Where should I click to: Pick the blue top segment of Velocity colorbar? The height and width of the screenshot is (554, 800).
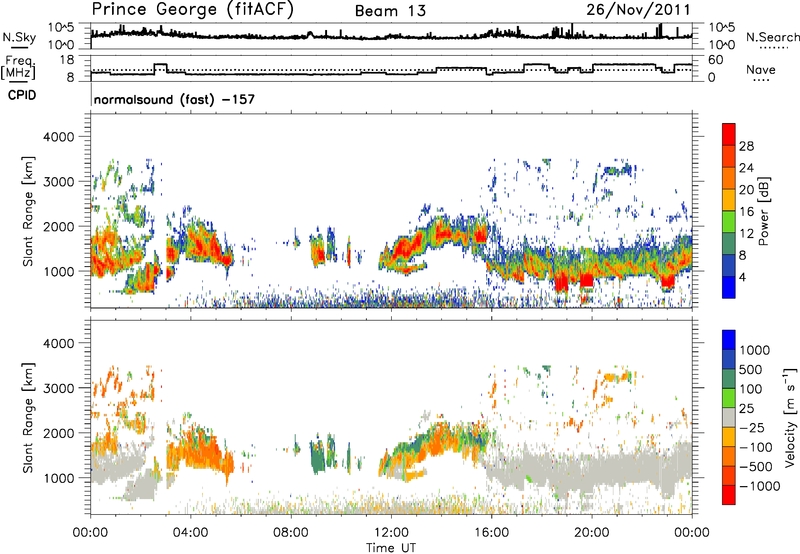point(729,340)
